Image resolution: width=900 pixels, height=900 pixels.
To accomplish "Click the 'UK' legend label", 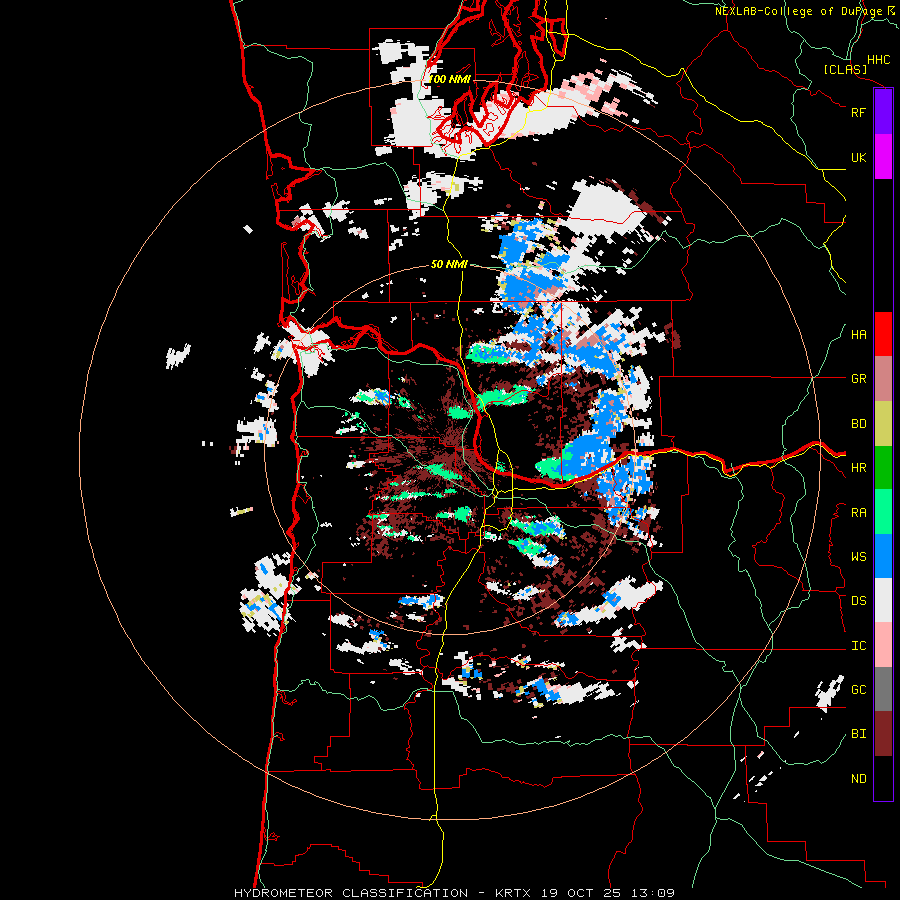I will 858,157.
